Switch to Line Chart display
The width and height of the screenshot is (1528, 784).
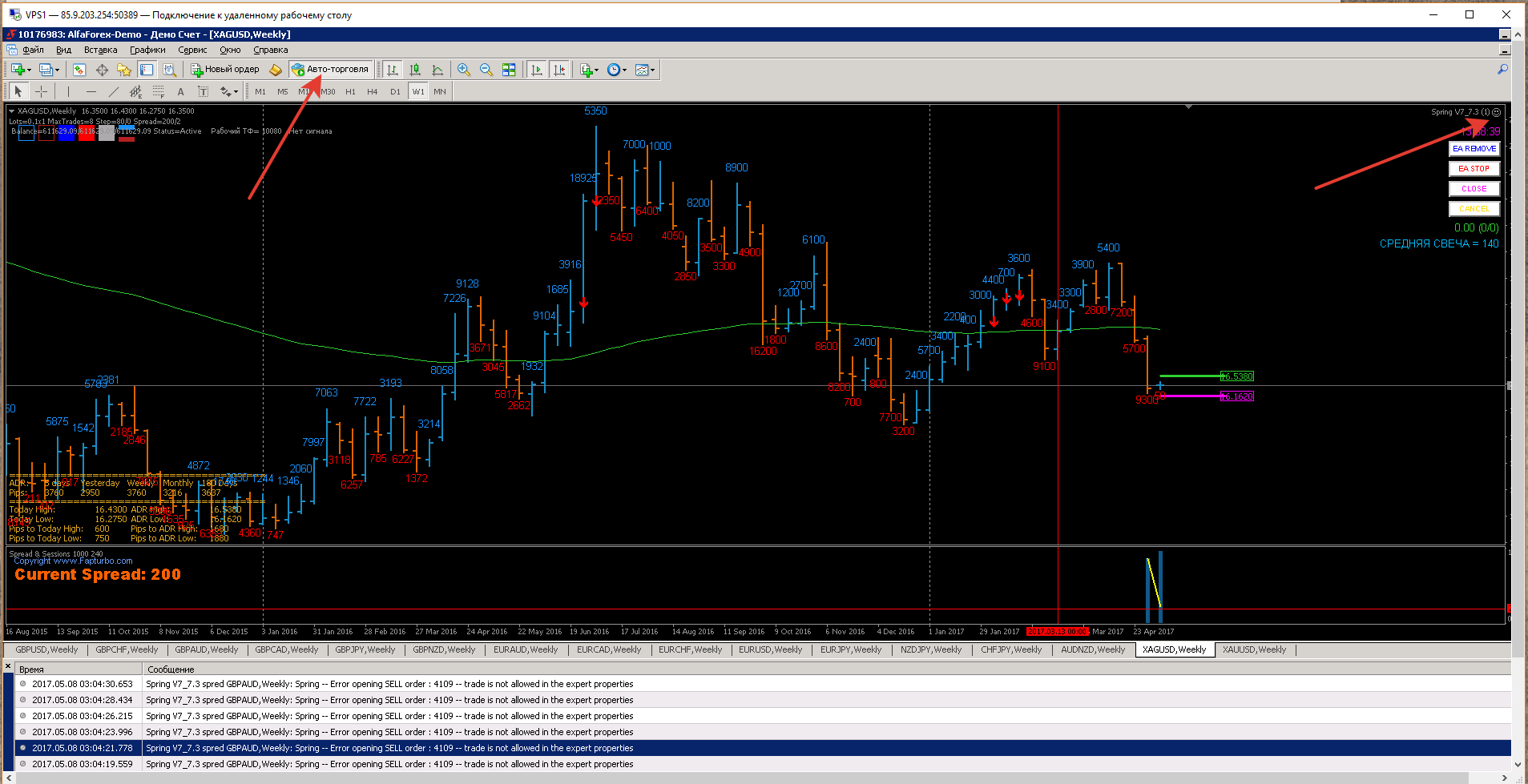coord(437,70)
